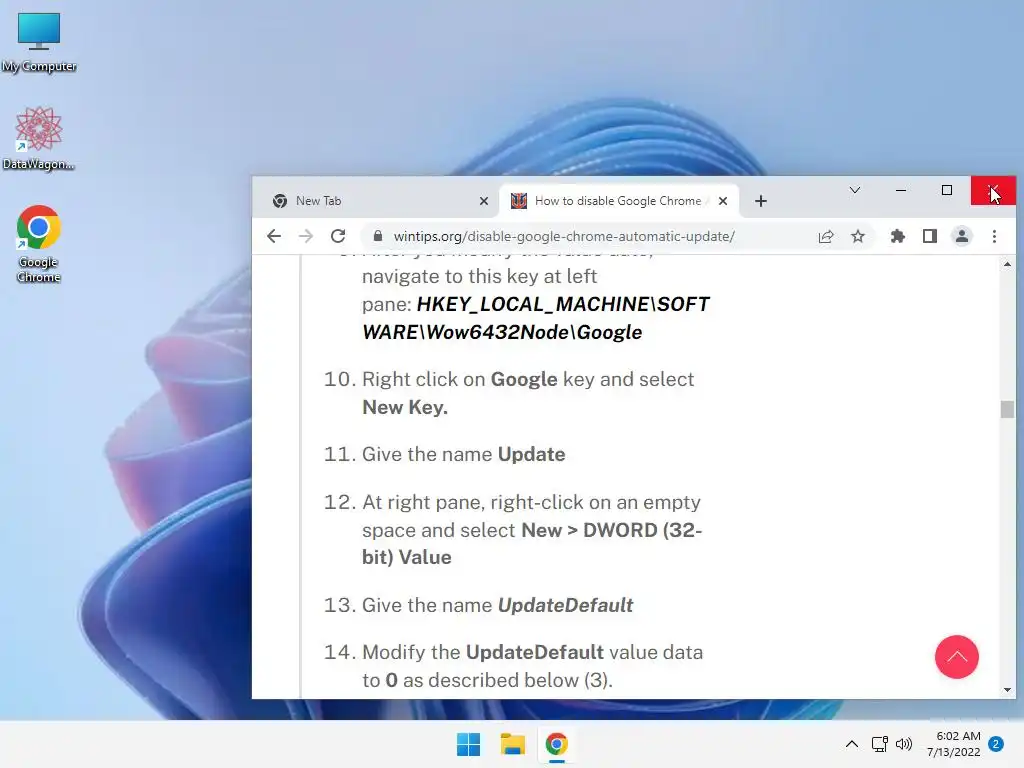Click the text 'Give the name Update'
Screen dimensions: 1024x768
click(464, 454)
